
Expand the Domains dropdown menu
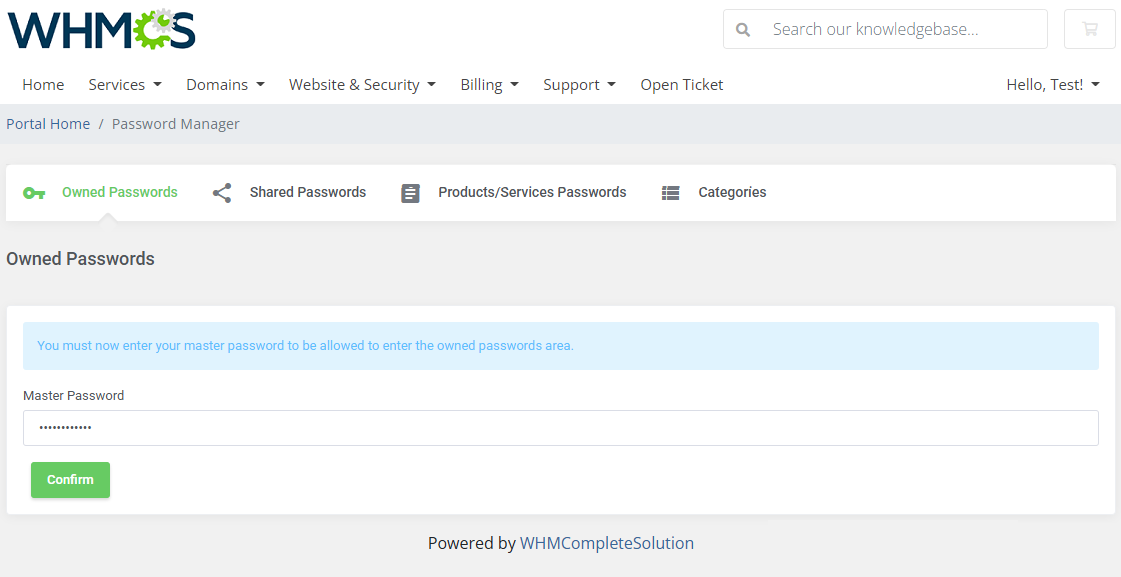pyautogui.click(x=225, y=84)
